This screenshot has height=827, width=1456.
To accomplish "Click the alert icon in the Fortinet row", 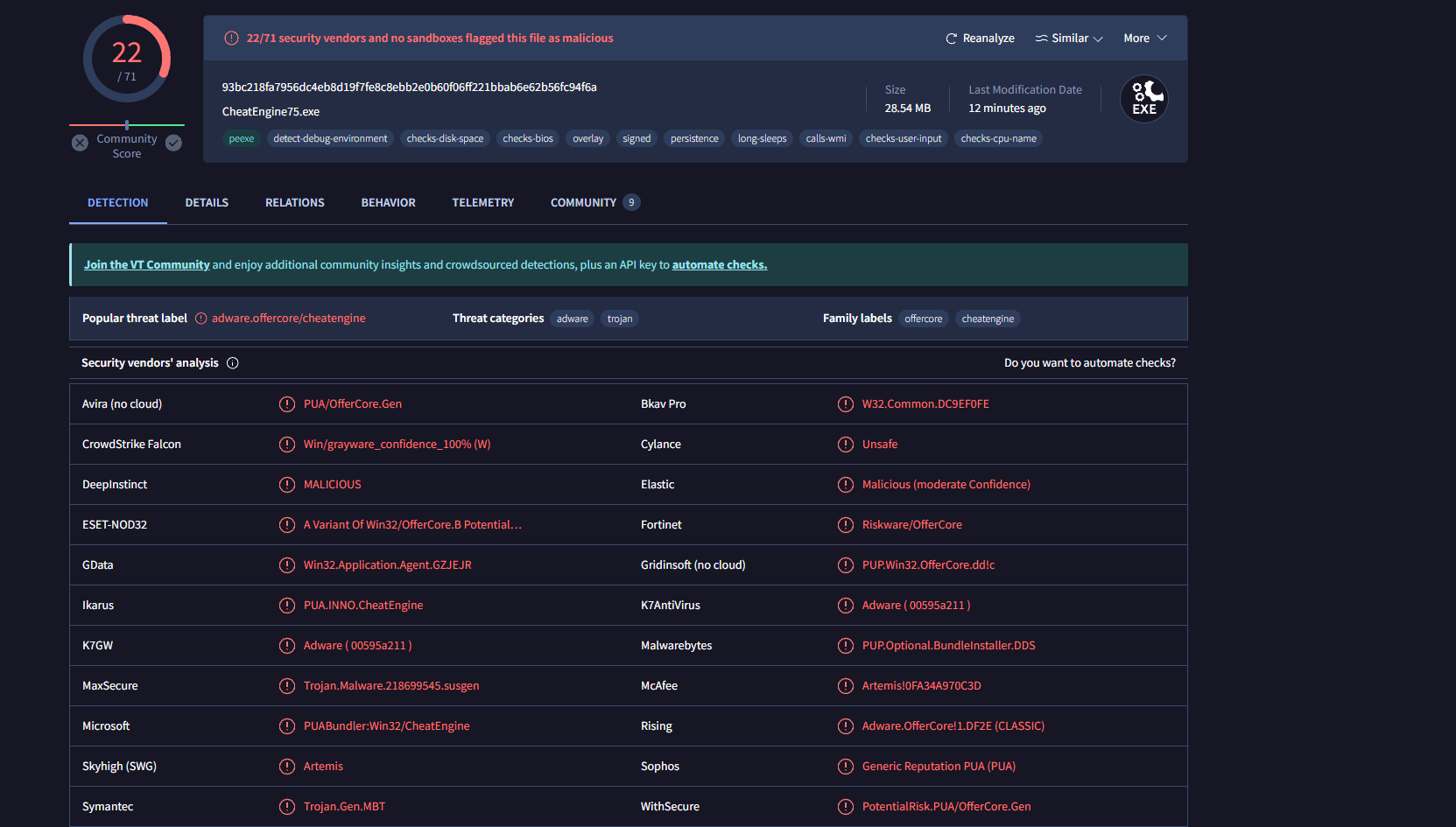I will click(x=846, y=525).
